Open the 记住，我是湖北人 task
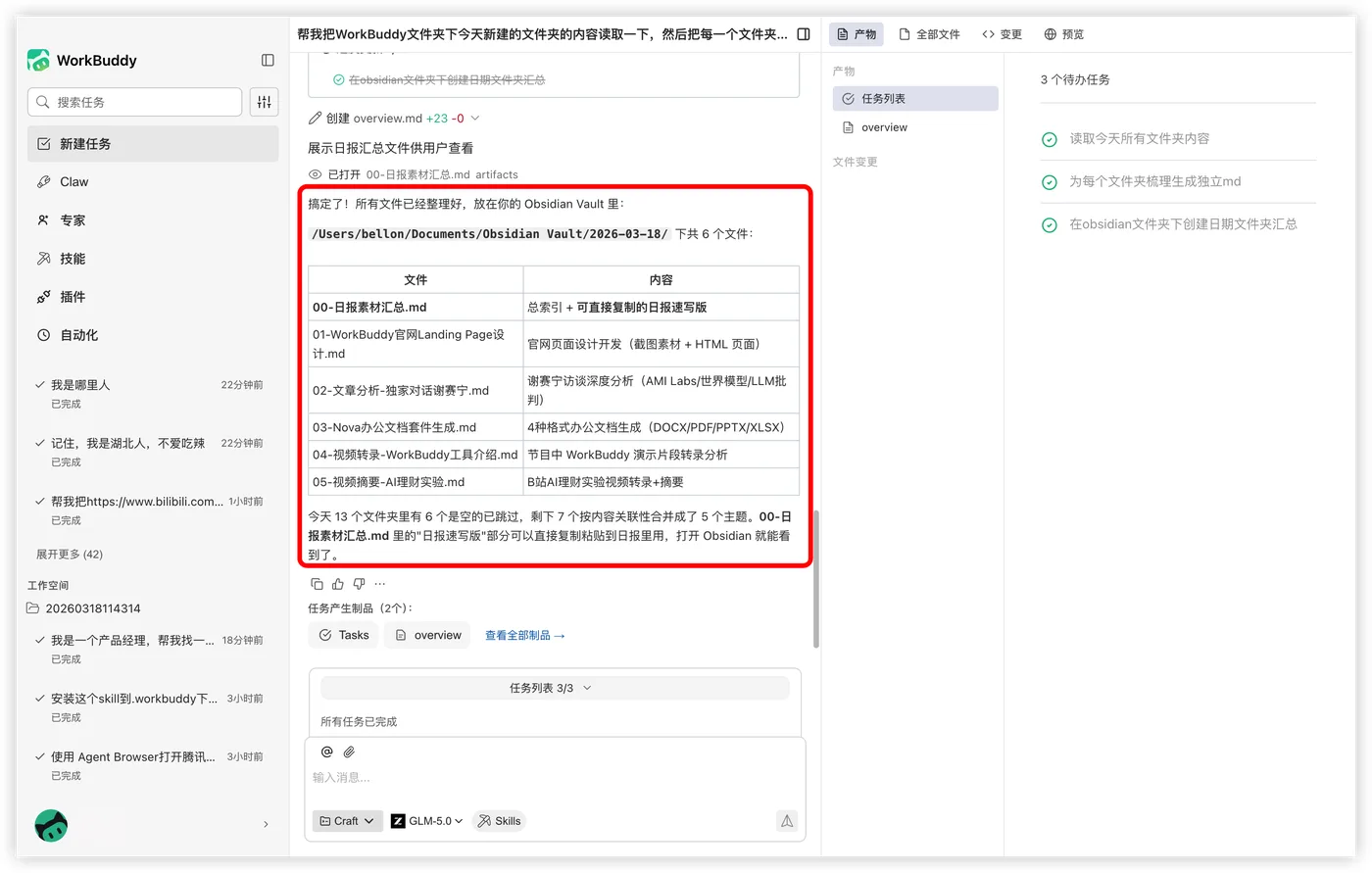This screenshot has width=1372, height=873. [153, 452]
